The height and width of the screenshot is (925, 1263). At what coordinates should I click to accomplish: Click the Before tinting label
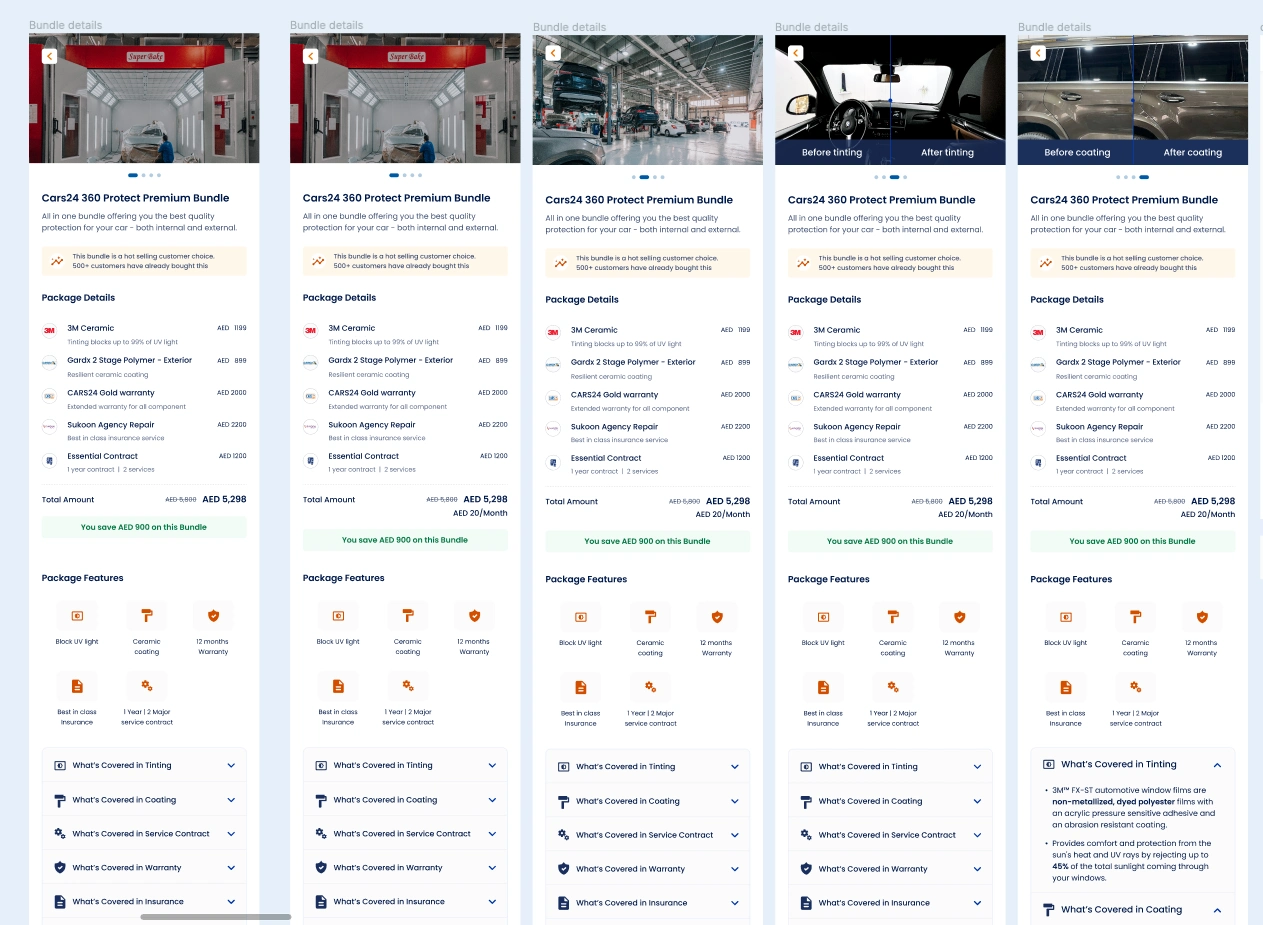click(x=832, y=153)
